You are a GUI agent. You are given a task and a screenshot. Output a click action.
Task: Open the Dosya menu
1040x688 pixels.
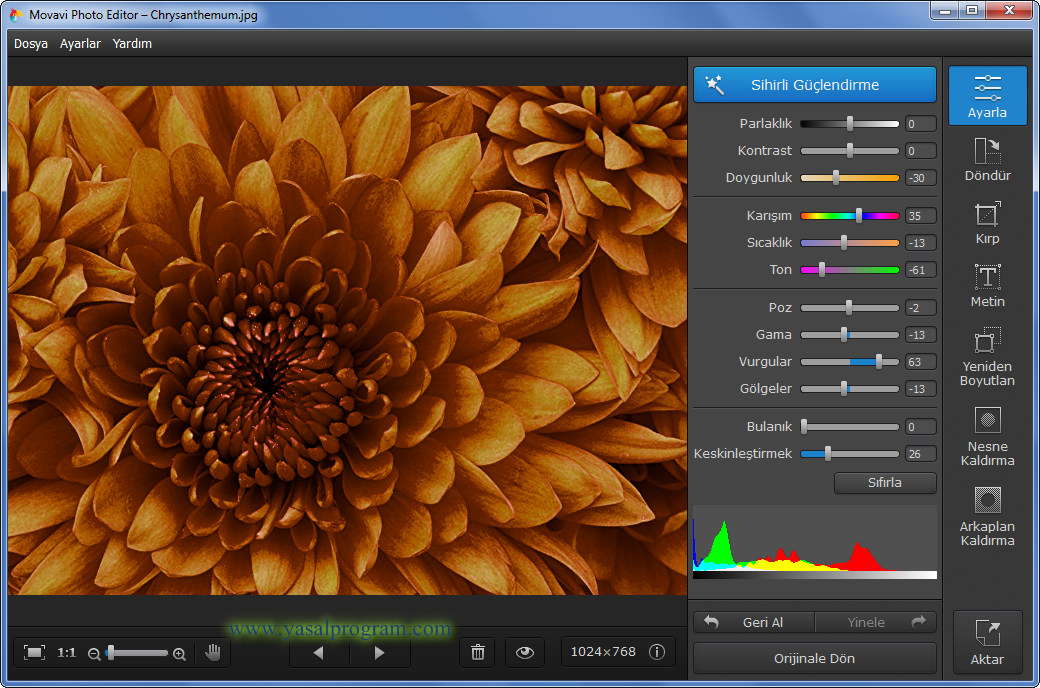tap(31, 44)
